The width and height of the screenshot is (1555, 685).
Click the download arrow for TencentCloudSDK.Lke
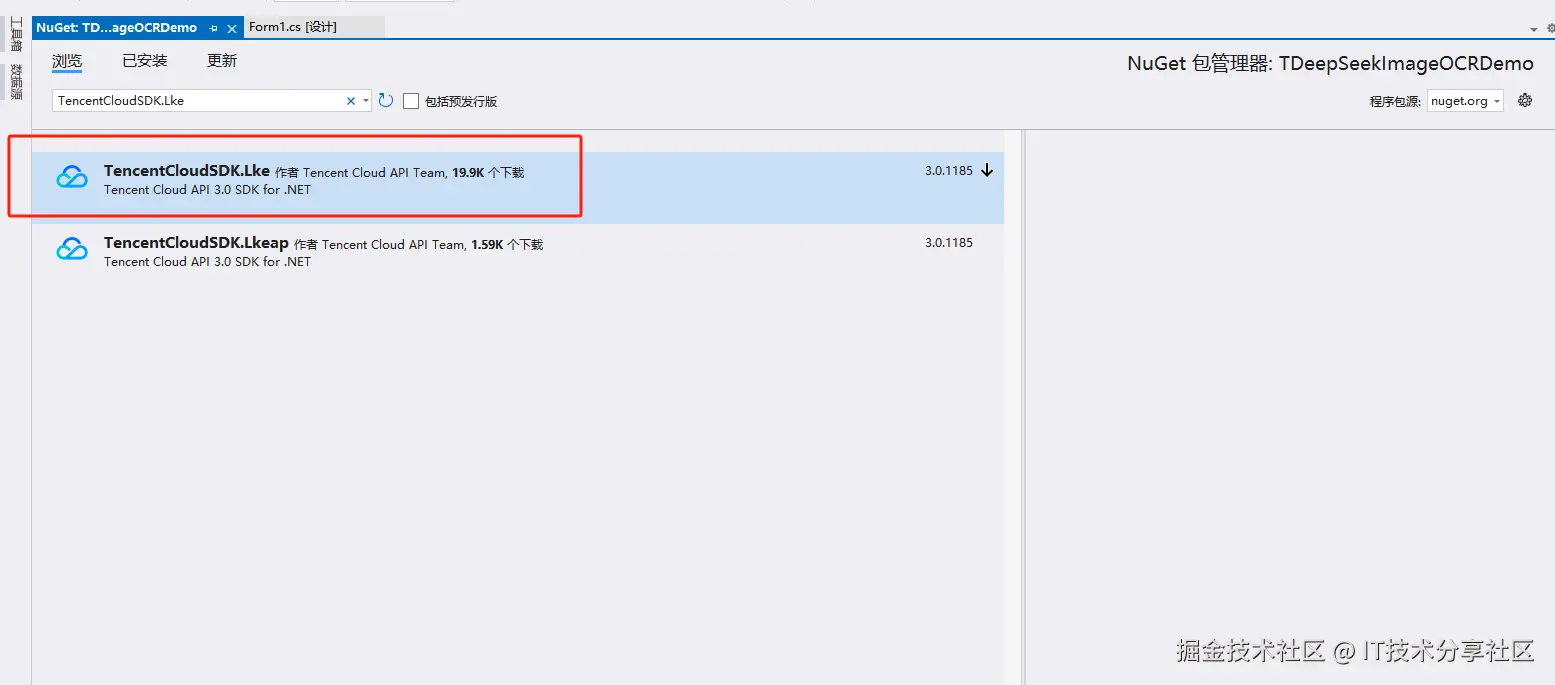click(987, 171)
